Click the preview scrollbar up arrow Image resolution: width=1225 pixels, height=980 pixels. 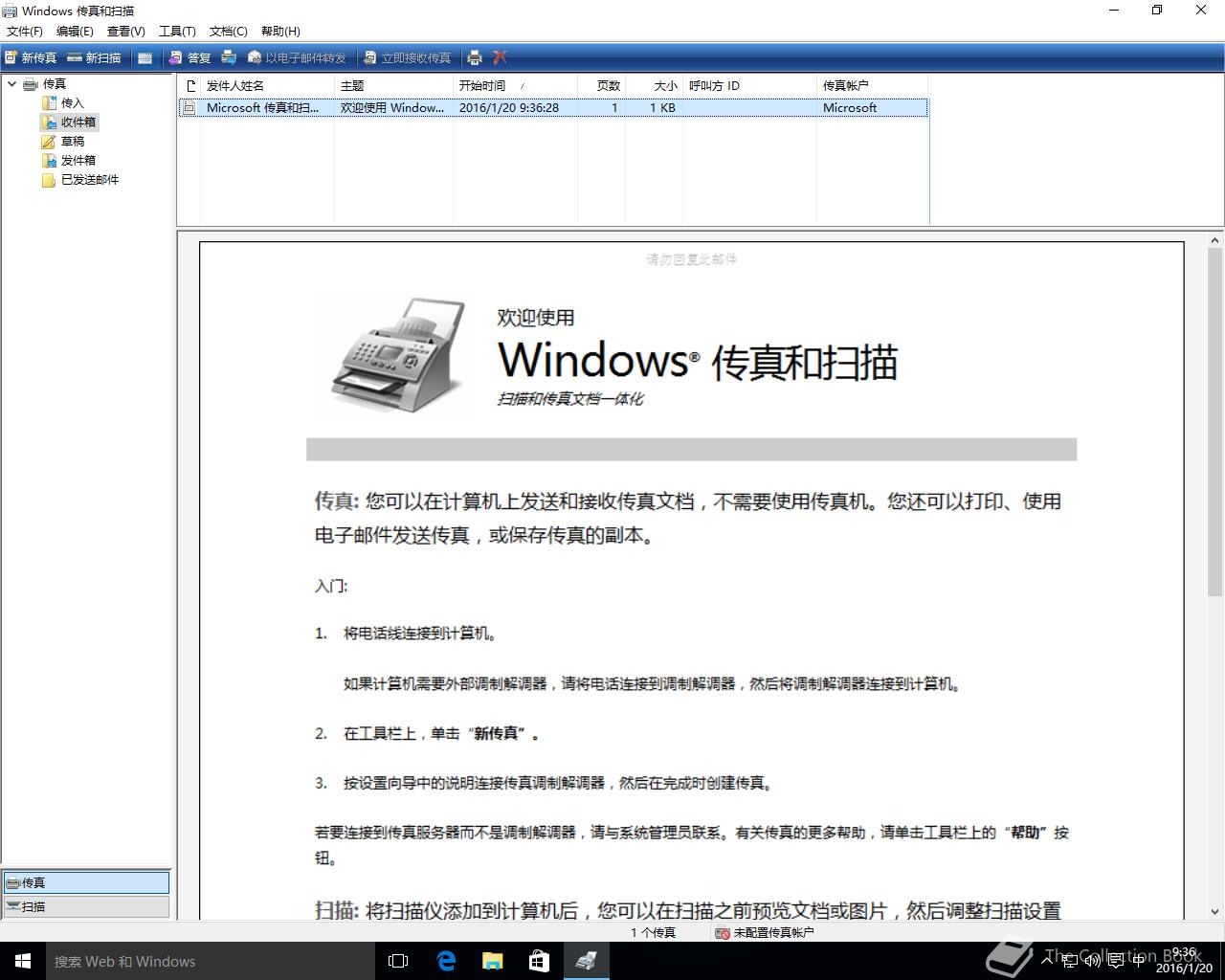[1215, 241]
